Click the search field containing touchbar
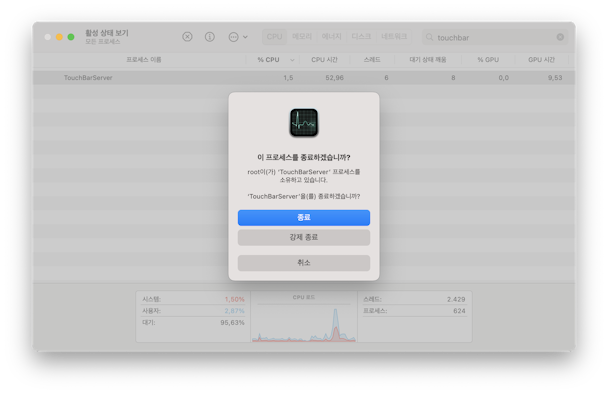The width and height of the screenshot is (608, 394). pyautogui.click(x=495, y=37)
